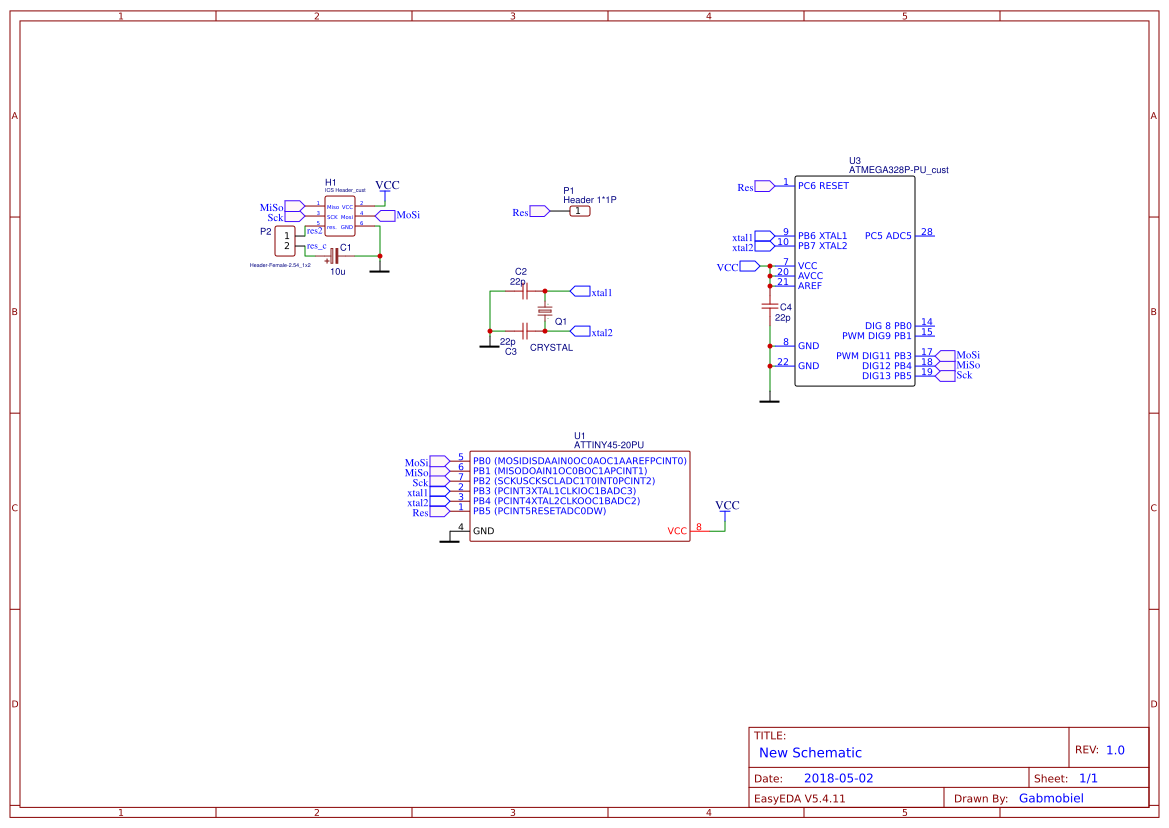Viewport: 1169px width, 828px height.
Task: Select the ATMEGA328P-PU microcontroller symbol U3
Action: [x=855, y=280]
